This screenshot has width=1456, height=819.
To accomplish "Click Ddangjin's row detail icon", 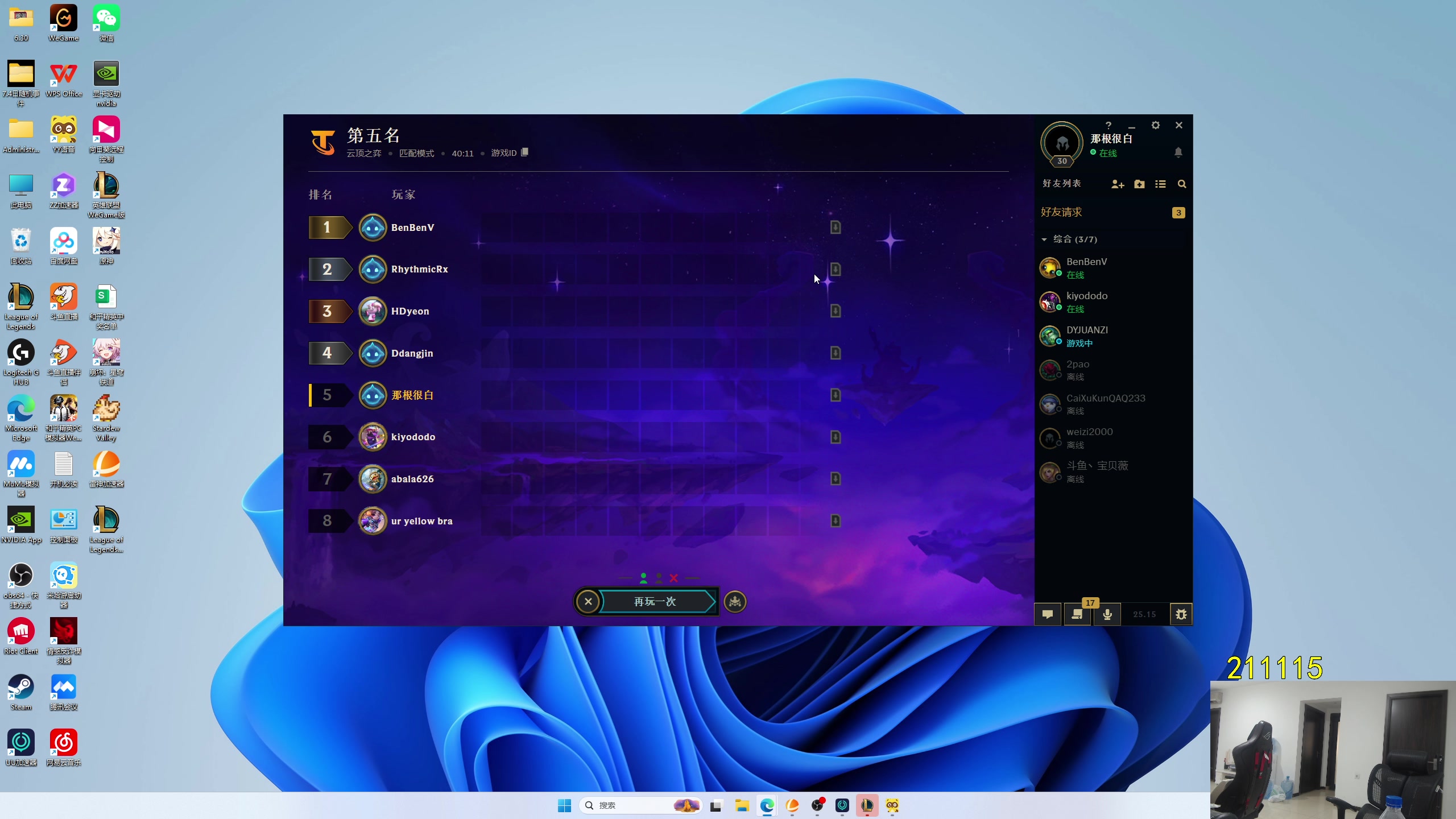I will point(835,353).
